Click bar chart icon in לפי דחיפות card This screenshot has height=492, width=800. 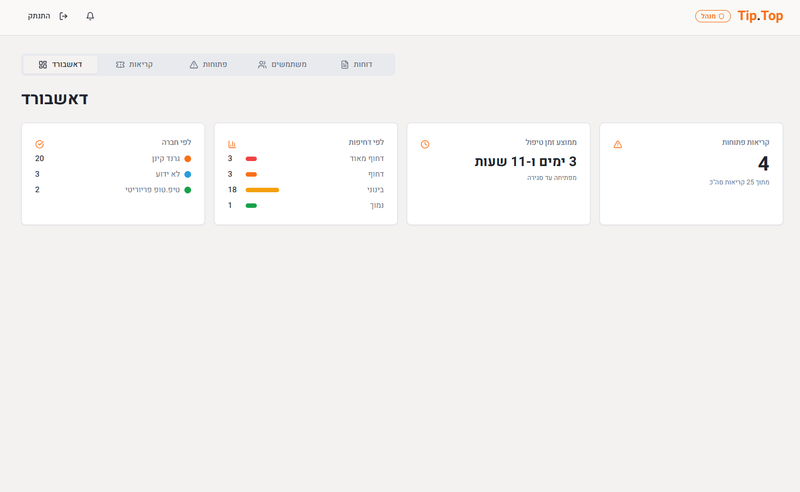(232, 144)
